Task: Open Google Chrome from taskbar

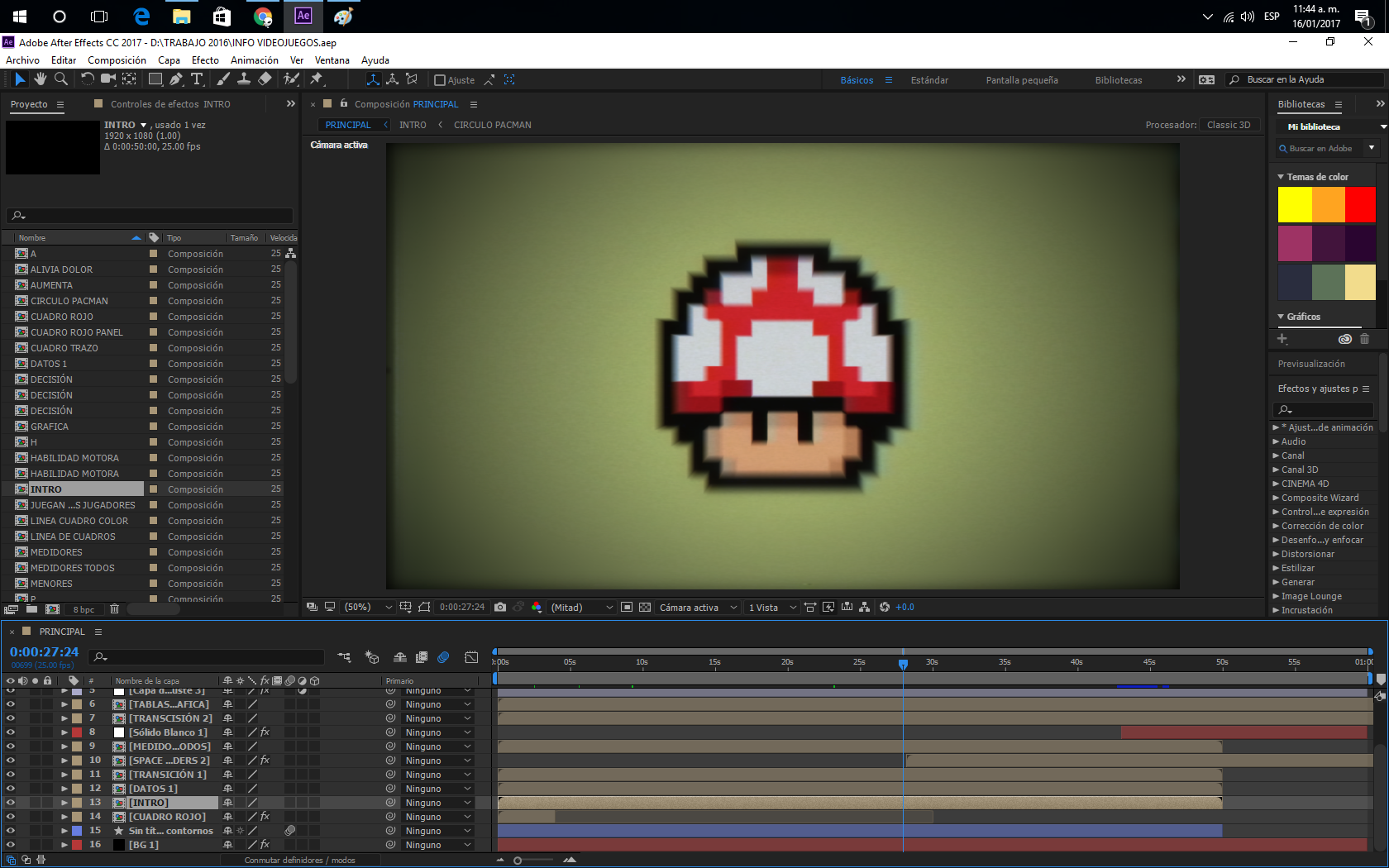Action: point(263,17)
